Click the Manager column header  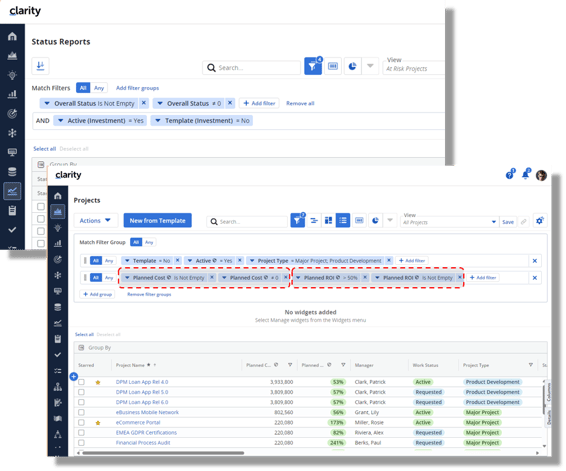364,365
